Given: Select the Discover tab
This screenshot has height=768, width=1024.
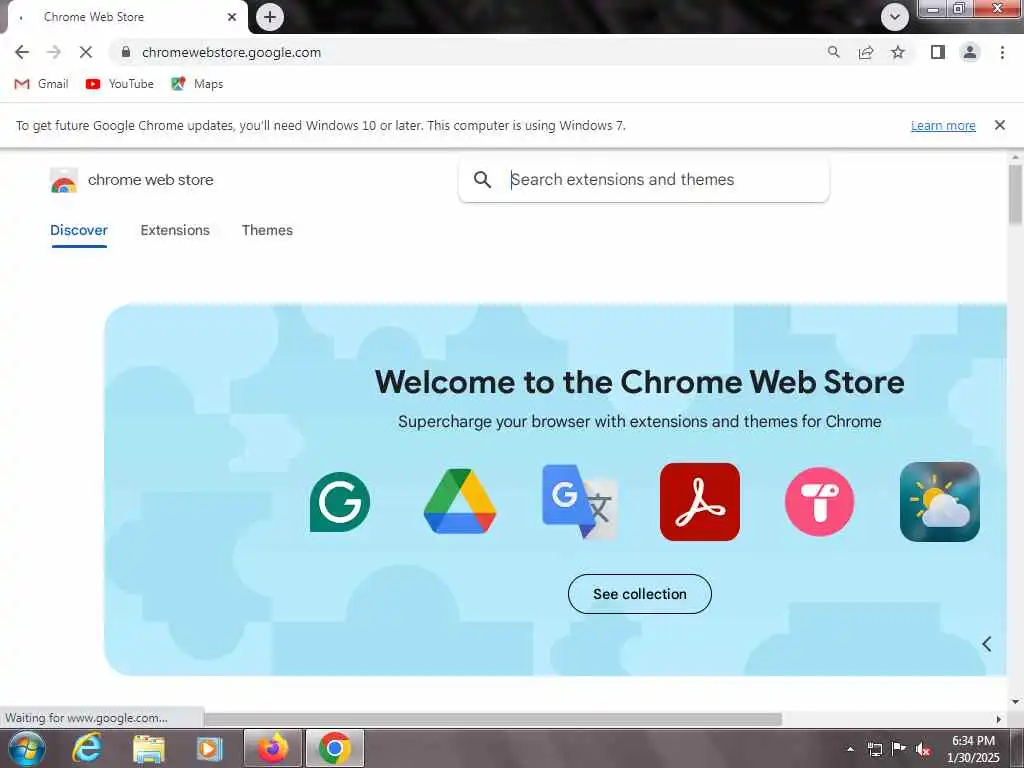Looking at the screenshot, I should (78, 231).
